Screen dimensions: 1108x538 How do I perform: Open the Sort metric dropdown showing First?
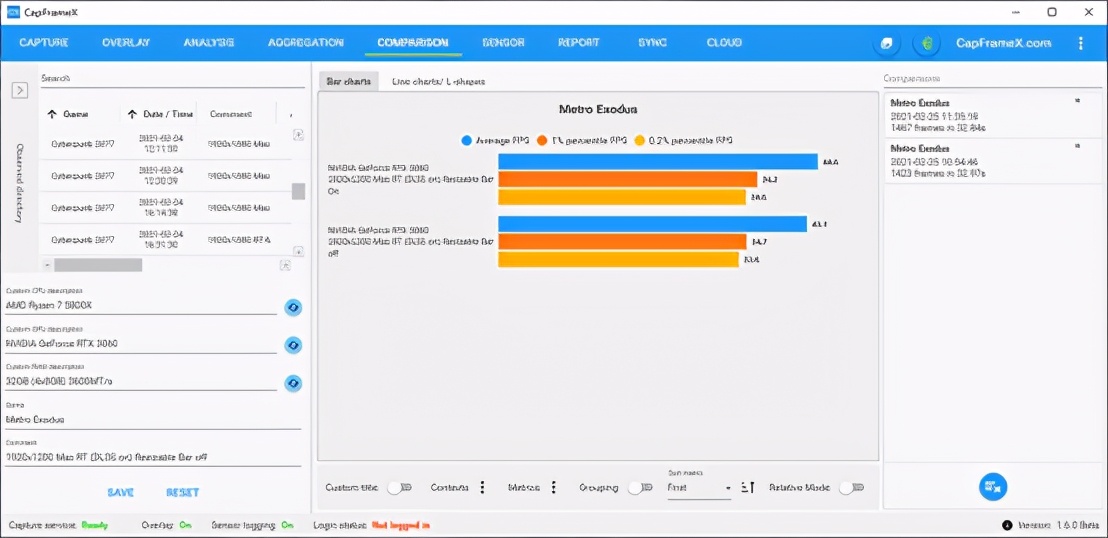pyautogui.click(x=699, y=488)
